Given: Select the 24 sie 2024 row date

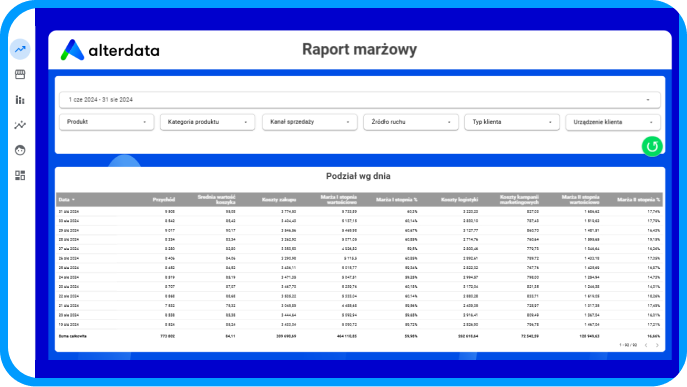Looking at the screenshot, I should coord(69,277).
